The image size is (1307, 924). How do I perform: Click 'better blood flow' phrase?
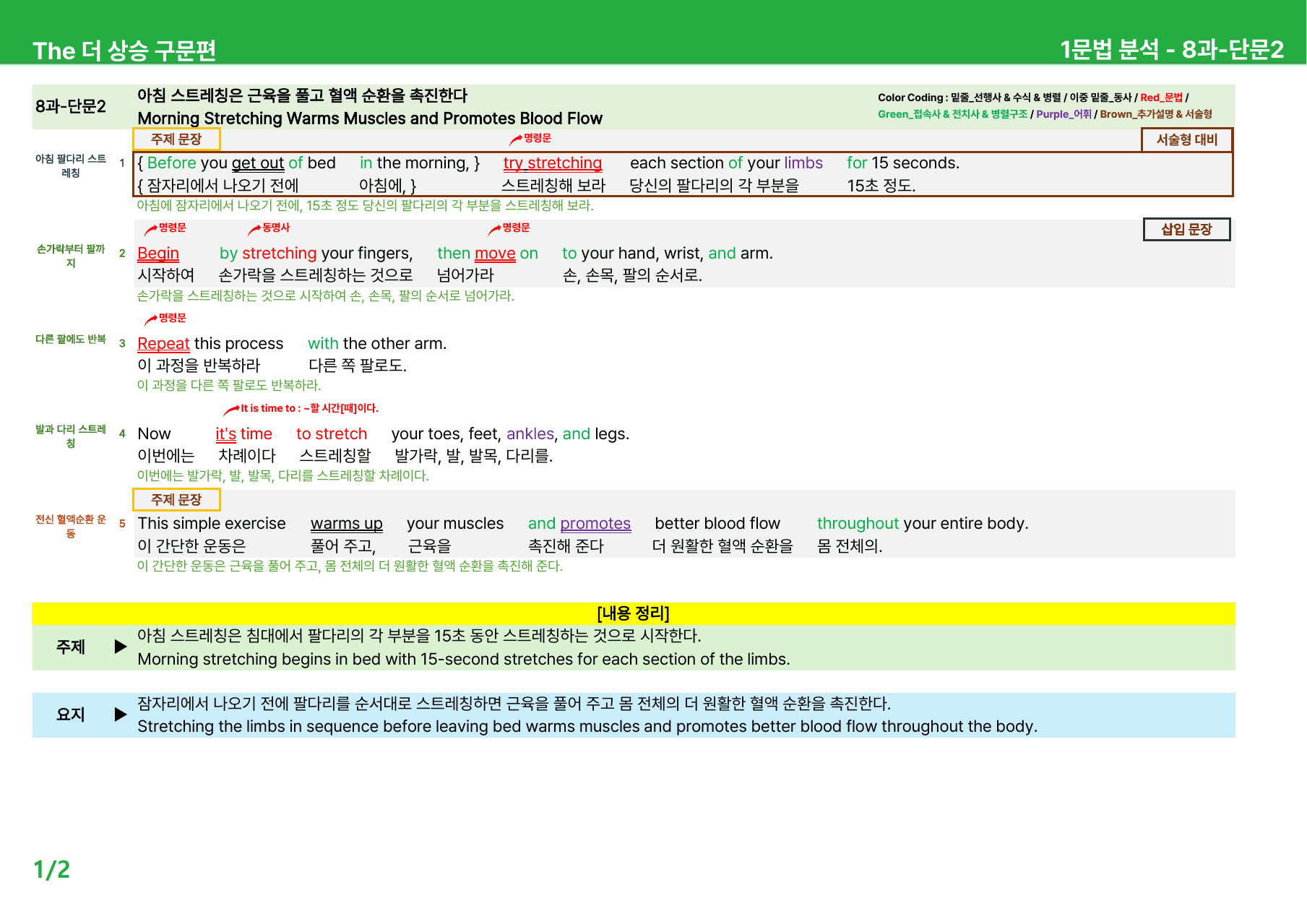(717, 524)
